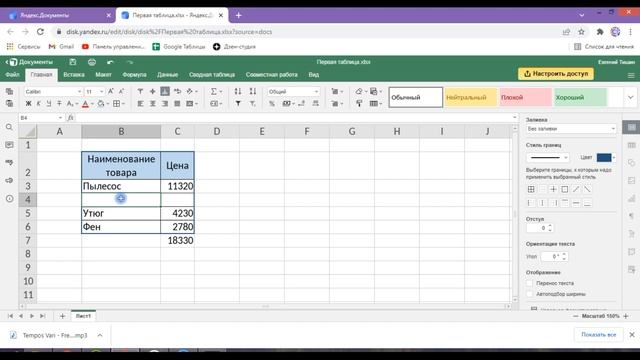This screenshot has width=640, height=360.
Task: Click the Настроить доступ button
Action: tap(556, 74)
